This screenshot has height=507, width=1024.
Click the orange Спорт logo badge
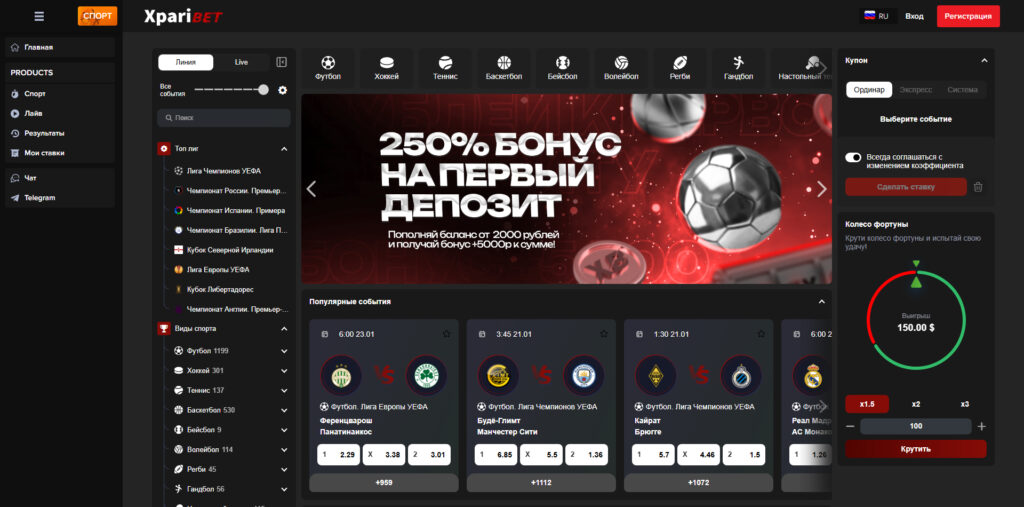(97, 16)
